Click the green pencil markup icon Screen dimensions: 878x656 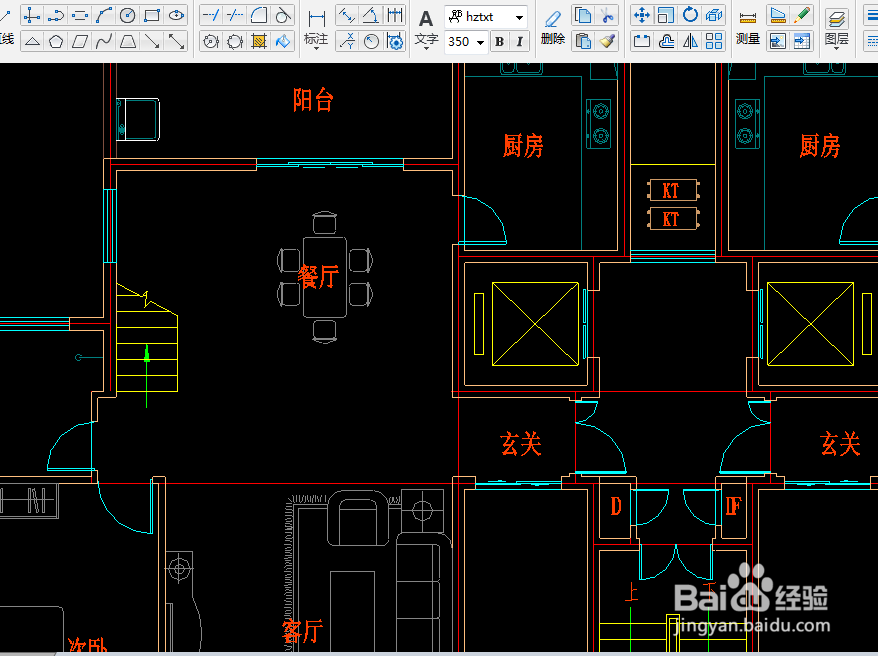coord(802,15)
